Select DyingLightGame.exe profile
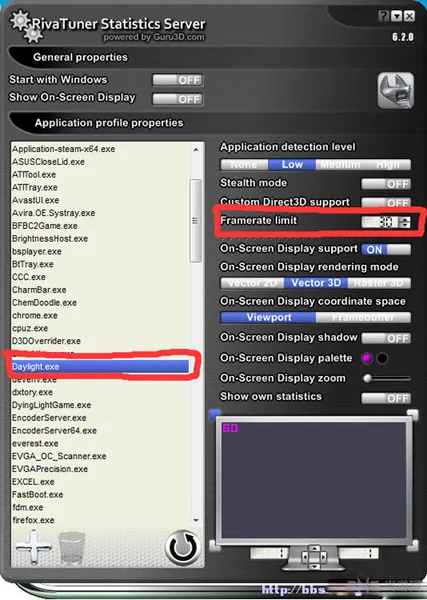 (52, 405)
